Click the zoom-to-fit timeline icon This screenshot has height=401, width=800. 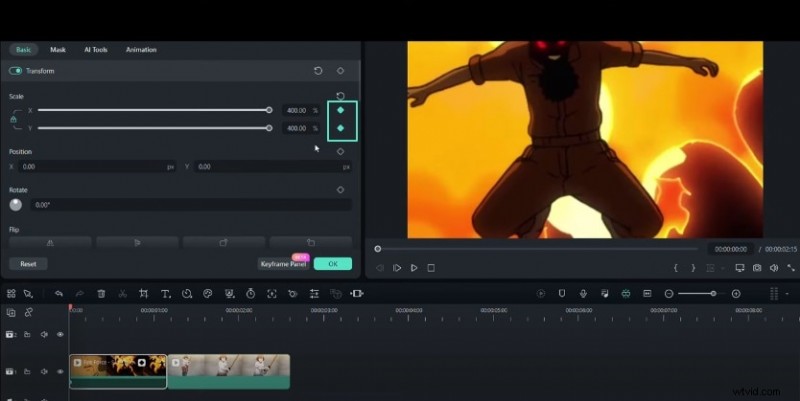point(357,293)
